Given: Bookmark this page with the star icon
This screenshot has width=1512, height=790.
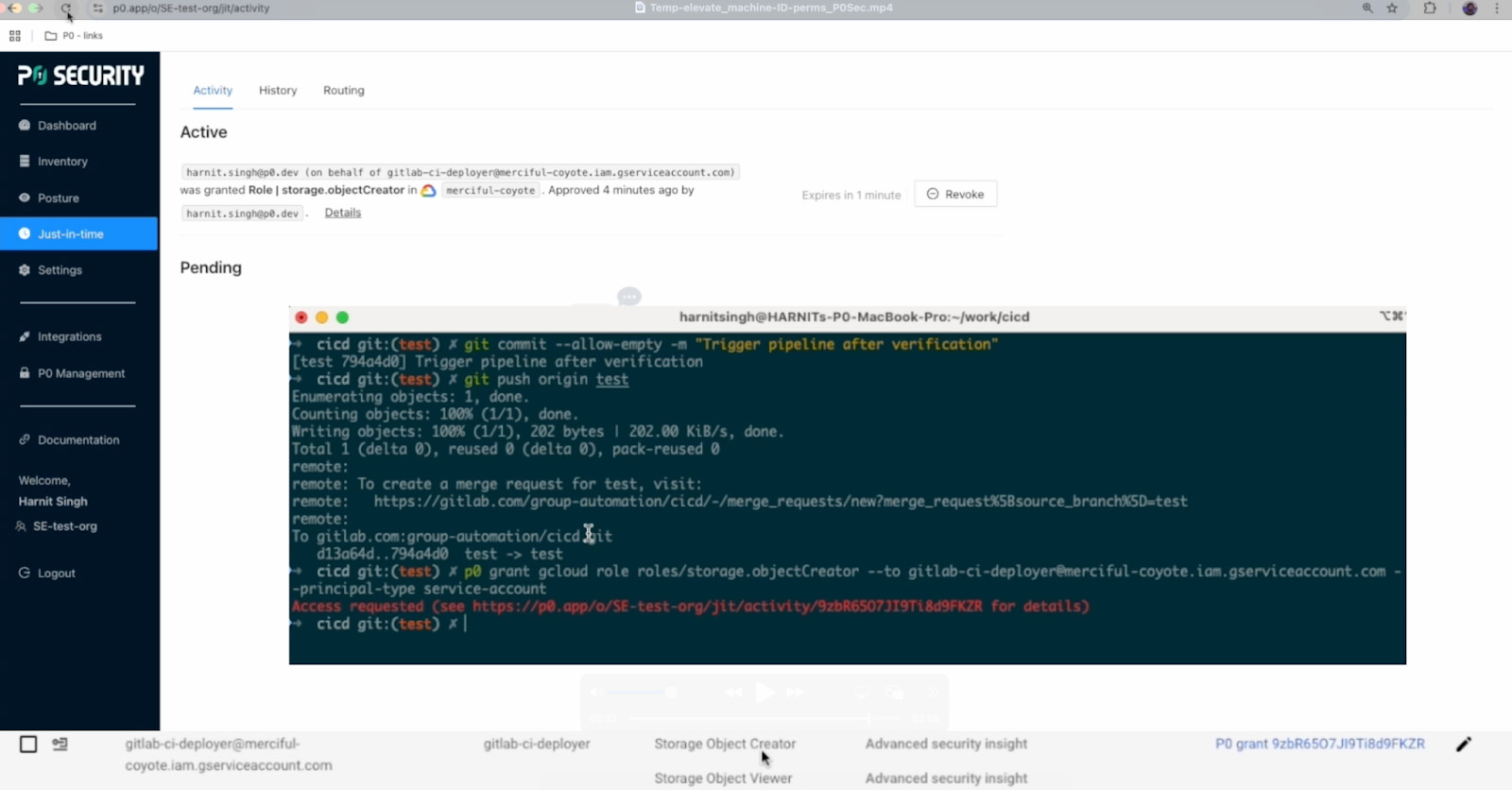Looking at the screenshot, I should point(1392,8).
